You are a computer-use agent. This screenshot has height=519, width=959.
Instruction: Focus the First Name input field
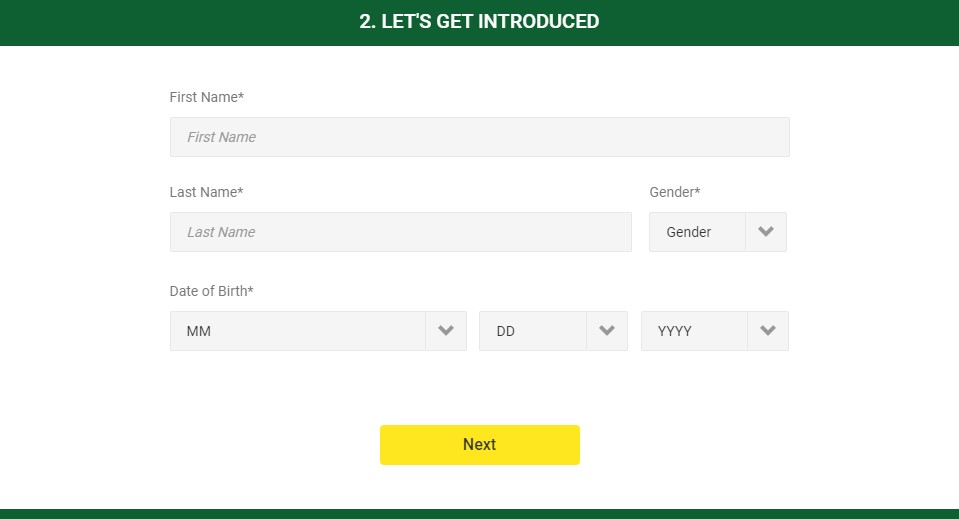pos(480,137)
